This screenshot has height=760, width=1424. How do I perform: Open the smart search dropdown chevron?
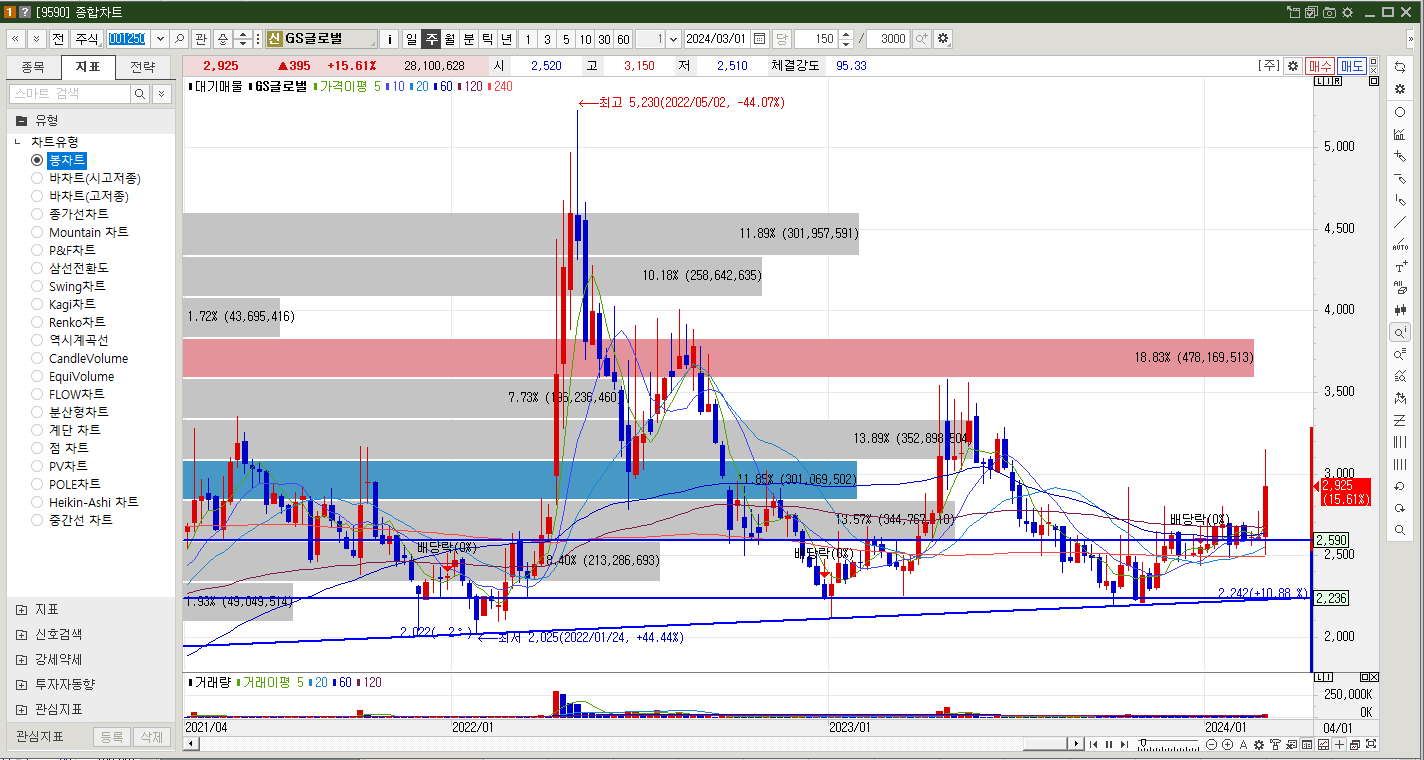coord(162,93)
